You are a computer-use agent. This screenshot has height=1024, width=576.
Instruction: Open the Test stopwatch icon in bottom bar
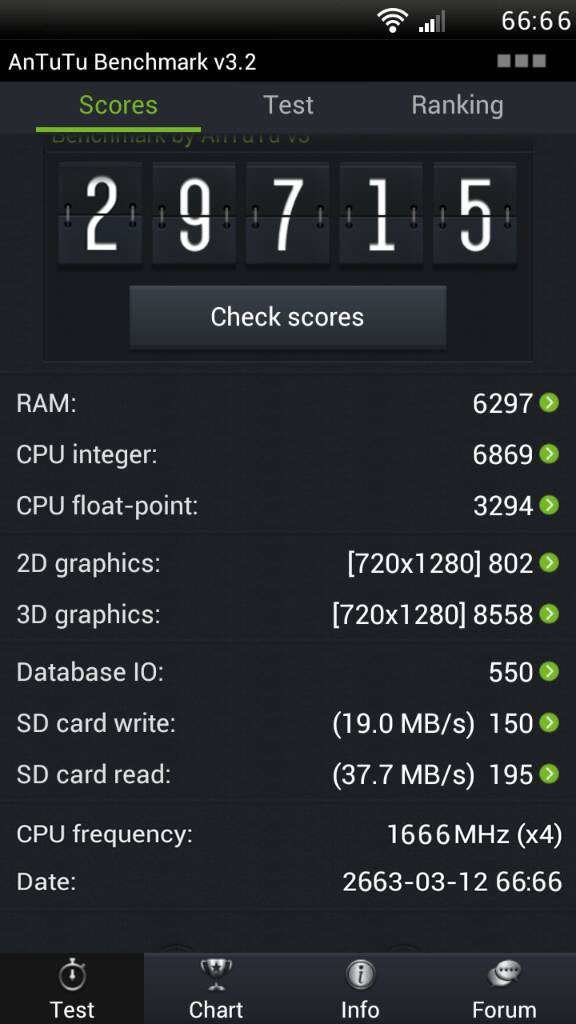point(72,976)
